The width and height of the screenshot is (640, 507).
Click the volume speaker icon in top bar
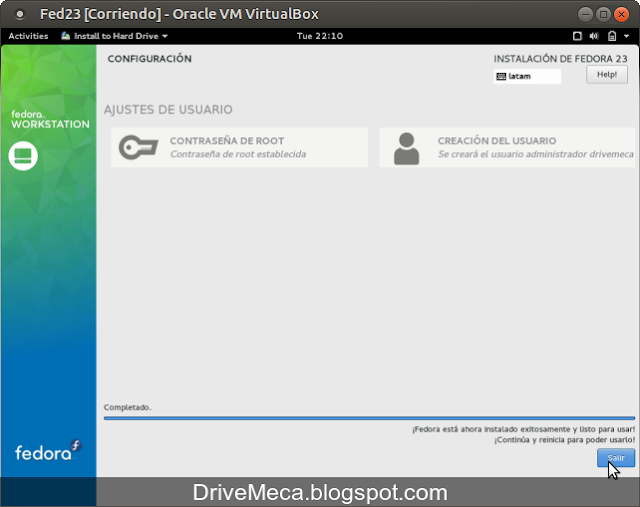point(594,36)
